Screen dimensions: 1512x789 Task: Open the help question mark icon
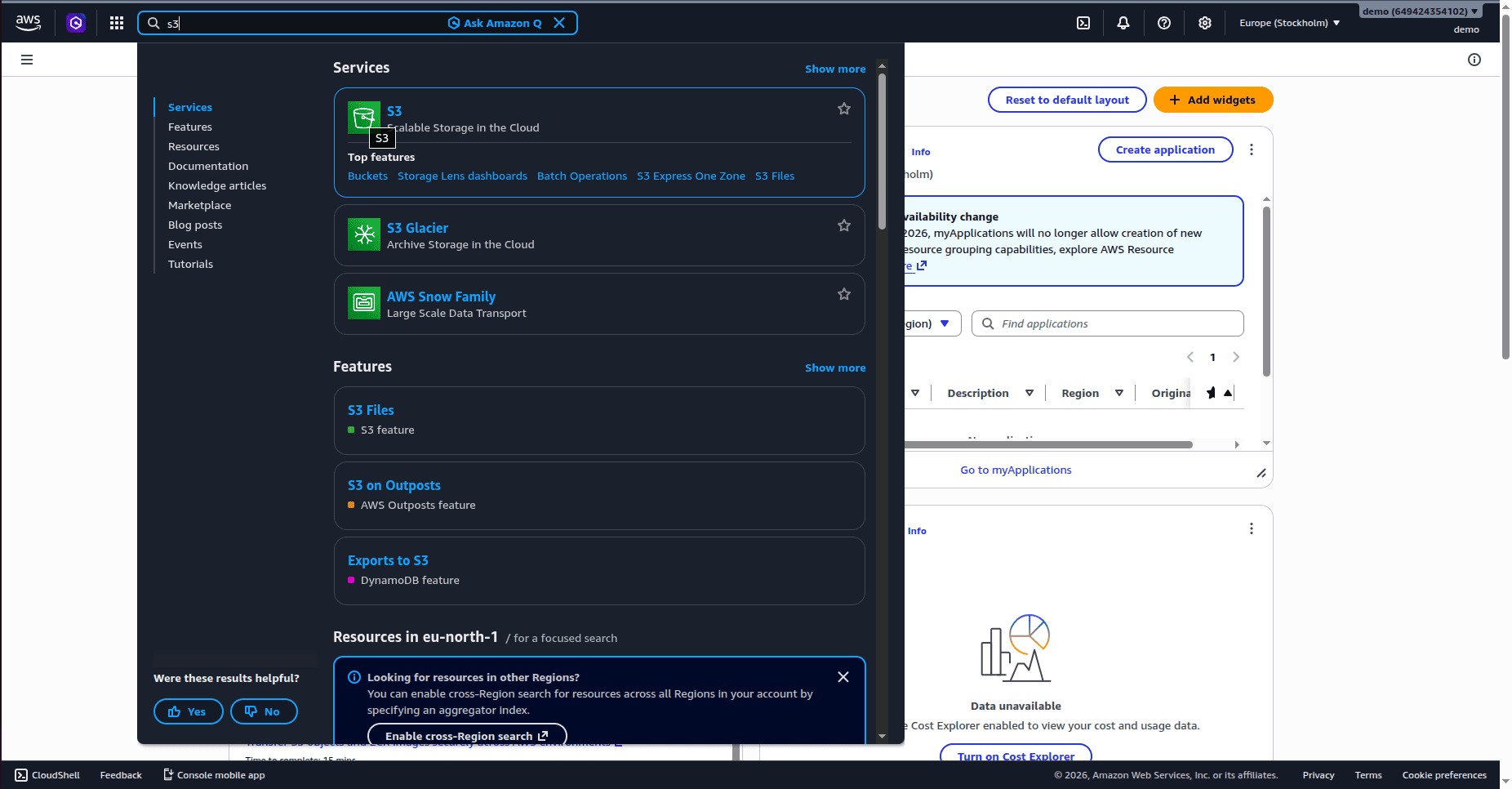(x=1164, y=23)
